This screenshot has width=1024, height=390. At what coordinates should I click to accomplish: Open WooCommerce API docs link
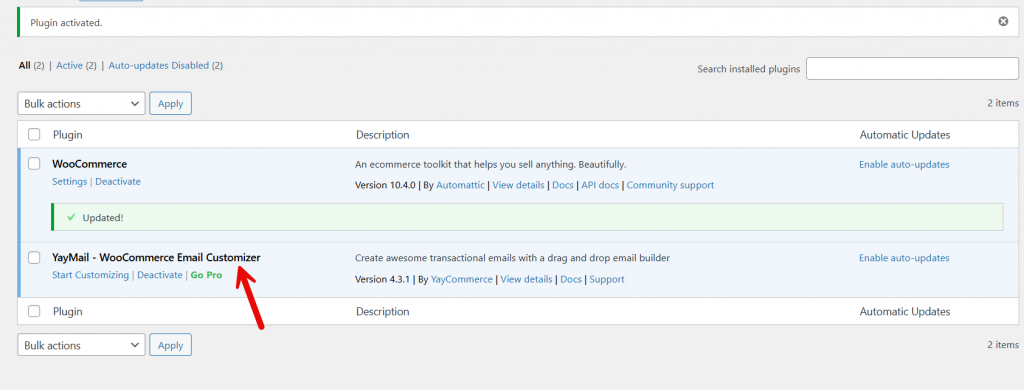pyautogui.click(x=600, y=185)
